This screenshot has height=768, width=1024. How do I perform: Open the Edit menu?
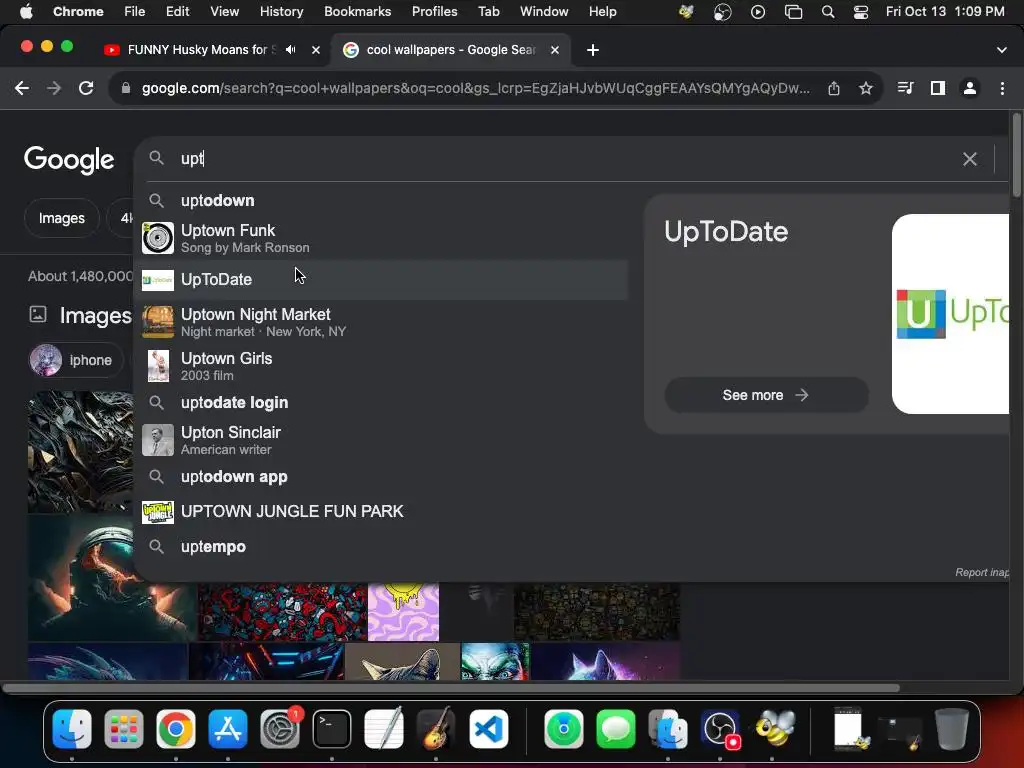177,11
